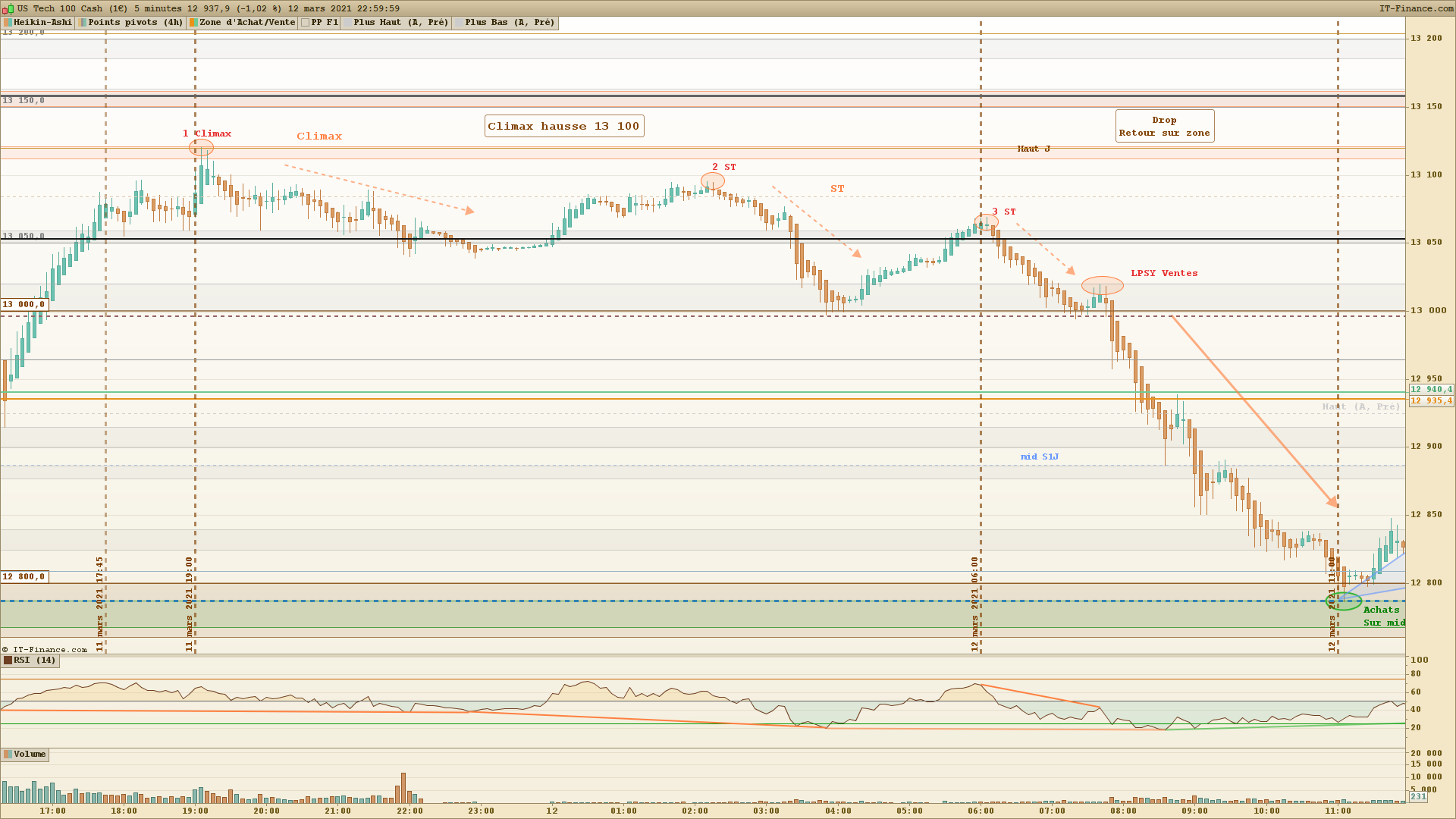Select the 'Climax hausse 13 100' text box
Image resolution: width=1456 pixels, height=819 pixels.
coord(563,127)
